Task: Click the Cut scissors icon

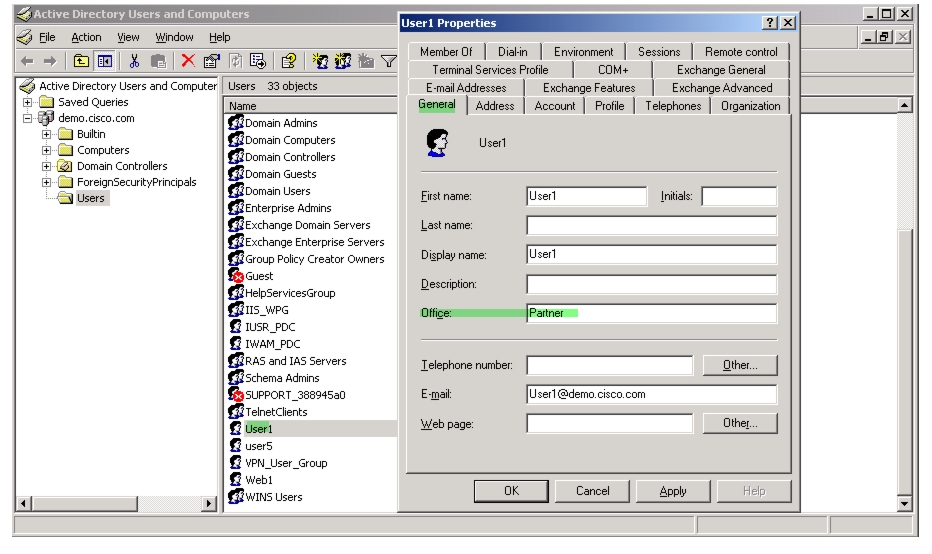Action: tap(134, 61)
